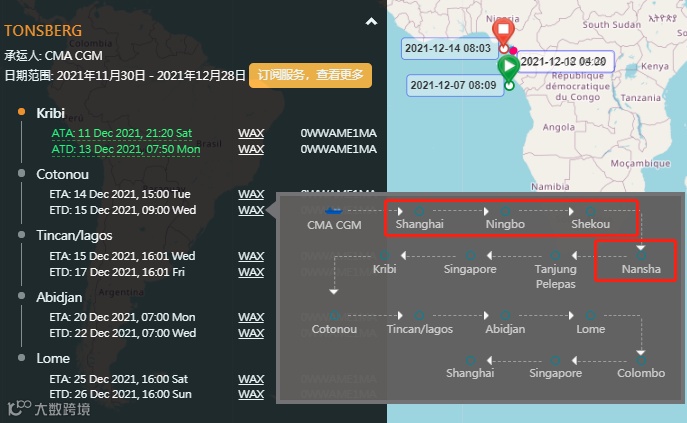The width and height of the screenshot is (687, 423).
Task: Click the 2021-12-07 08:09 map label
Action: [x=455, y=85]
